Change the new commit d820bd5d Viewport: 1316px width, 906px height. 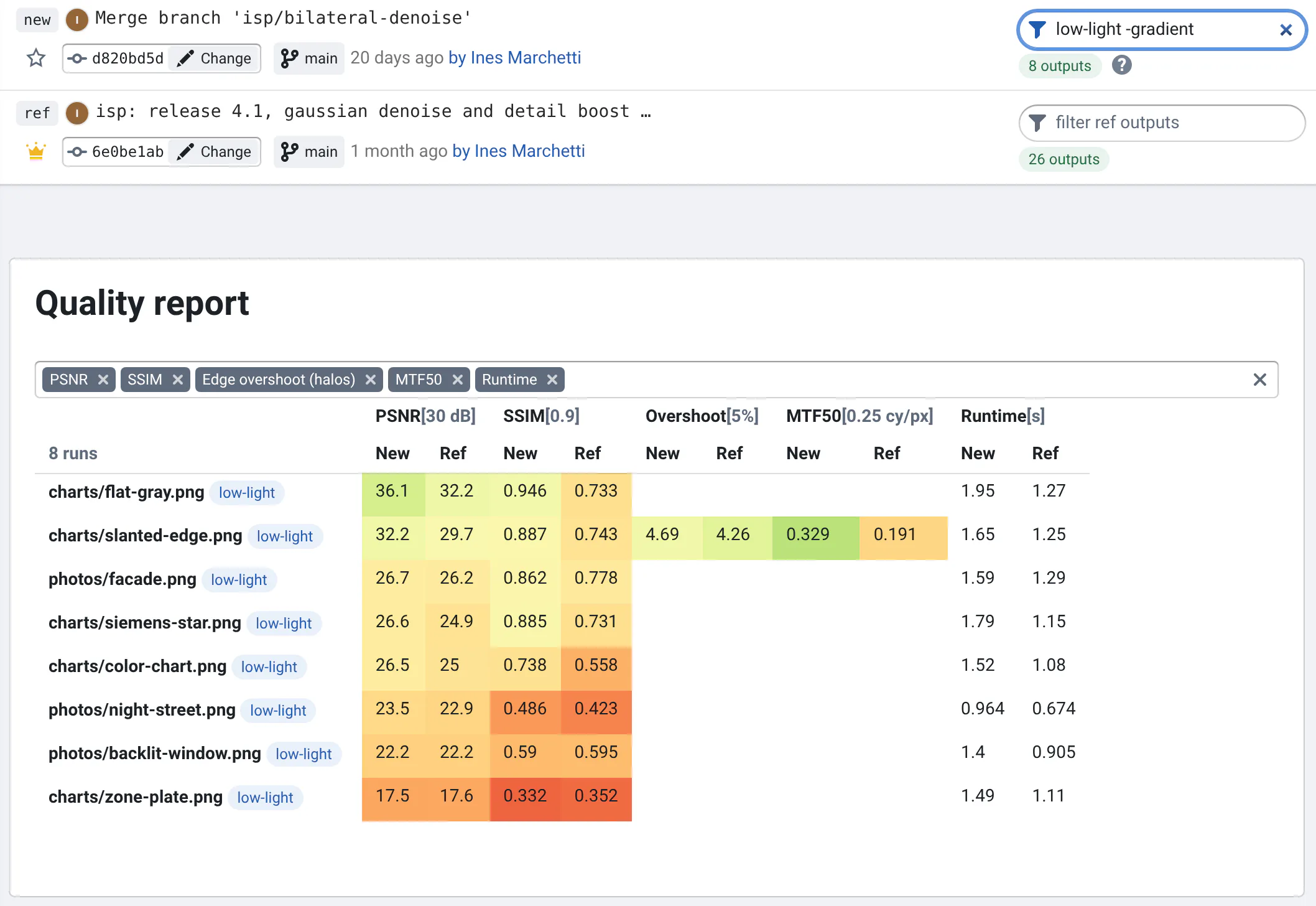(x=215, y=58)
